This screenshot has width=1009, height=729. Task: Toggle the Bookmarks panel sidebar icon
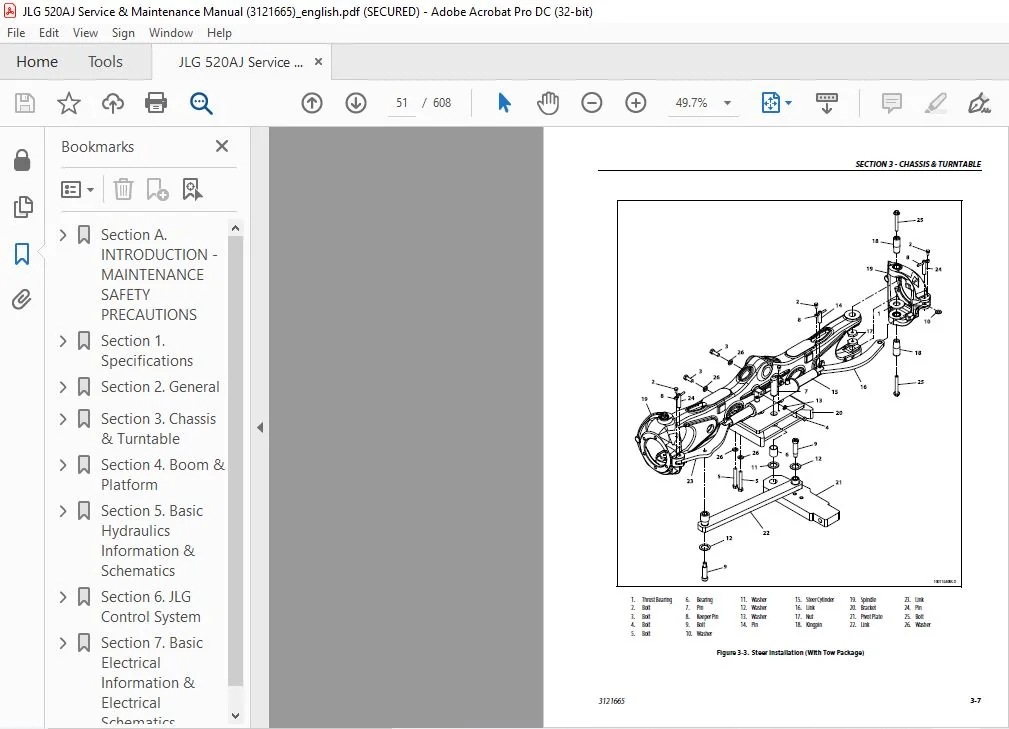[x=22, y=254]
